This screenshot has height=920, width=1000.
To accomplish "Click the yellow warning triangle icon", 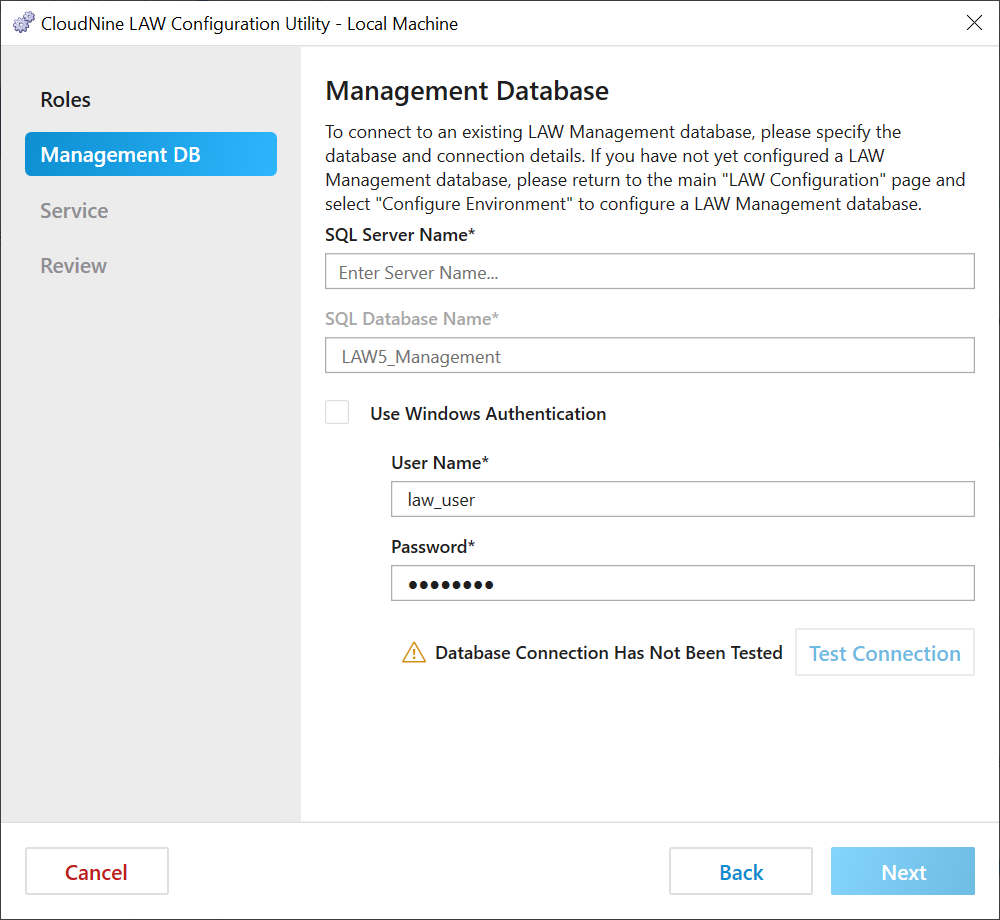I will click(x=414, y=652).
